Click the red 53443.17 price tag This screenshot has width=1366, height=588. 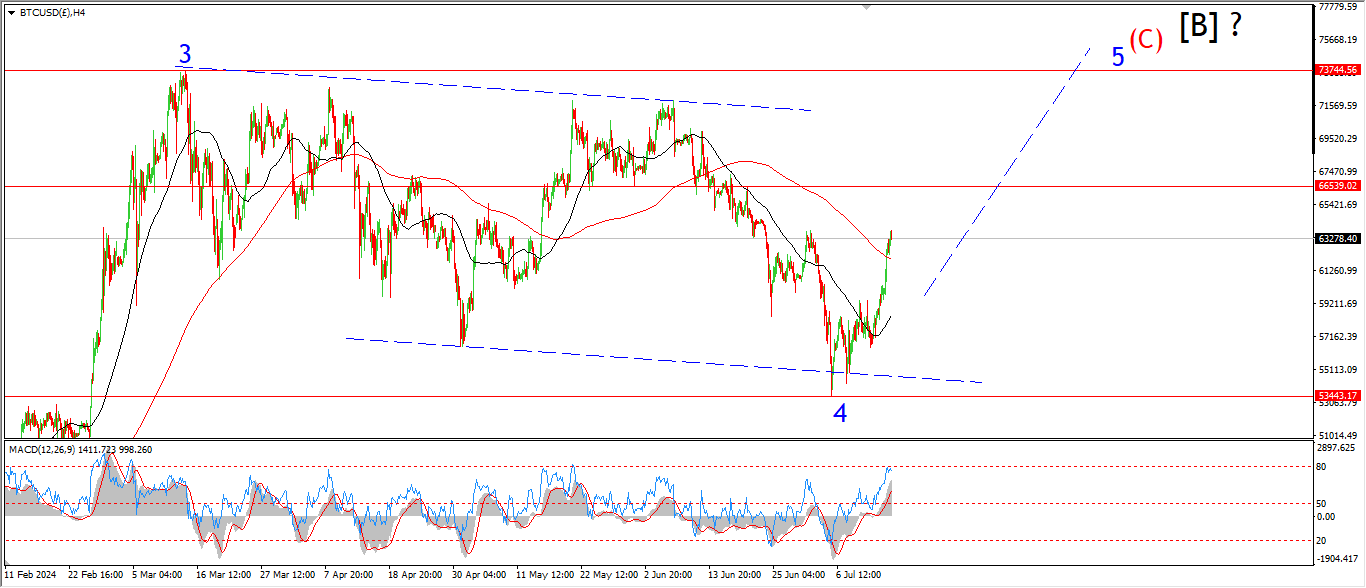click(x=1337, y=396)
